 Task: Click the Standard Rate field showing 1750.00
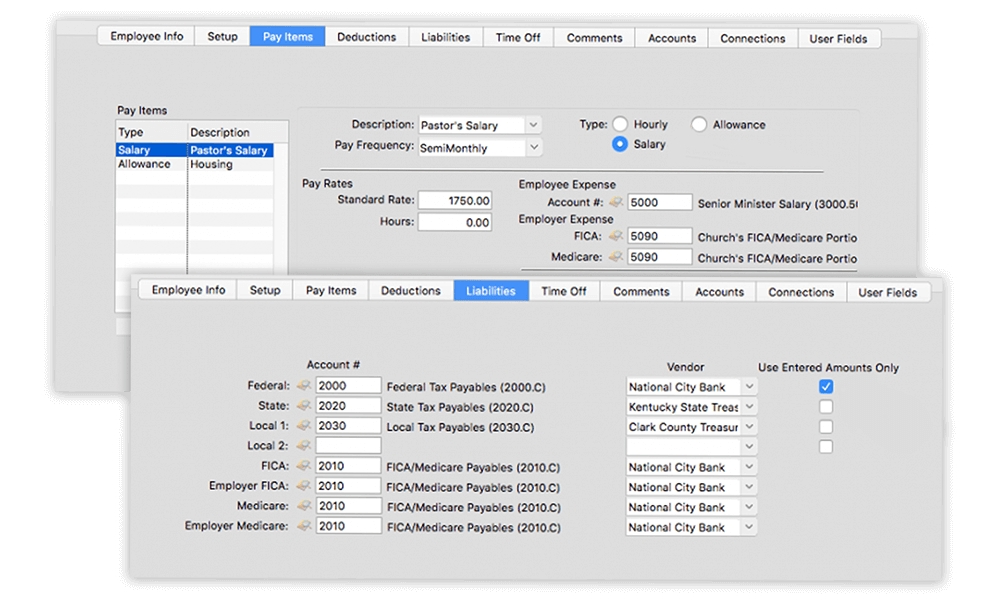click(455, 200)
